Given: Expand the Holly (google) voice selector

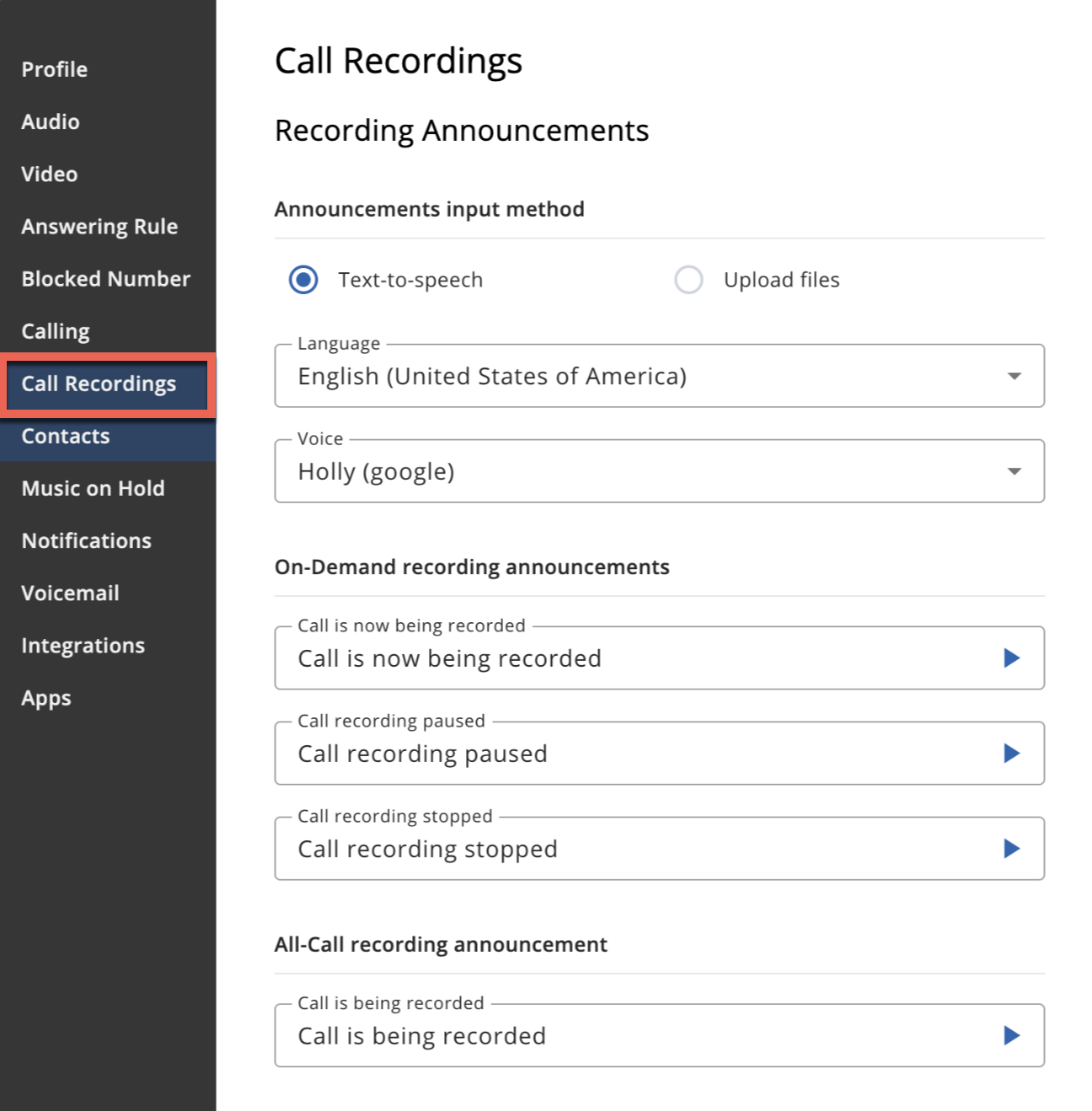Looking at the screenshot, I should click(x=1014, y=471).
